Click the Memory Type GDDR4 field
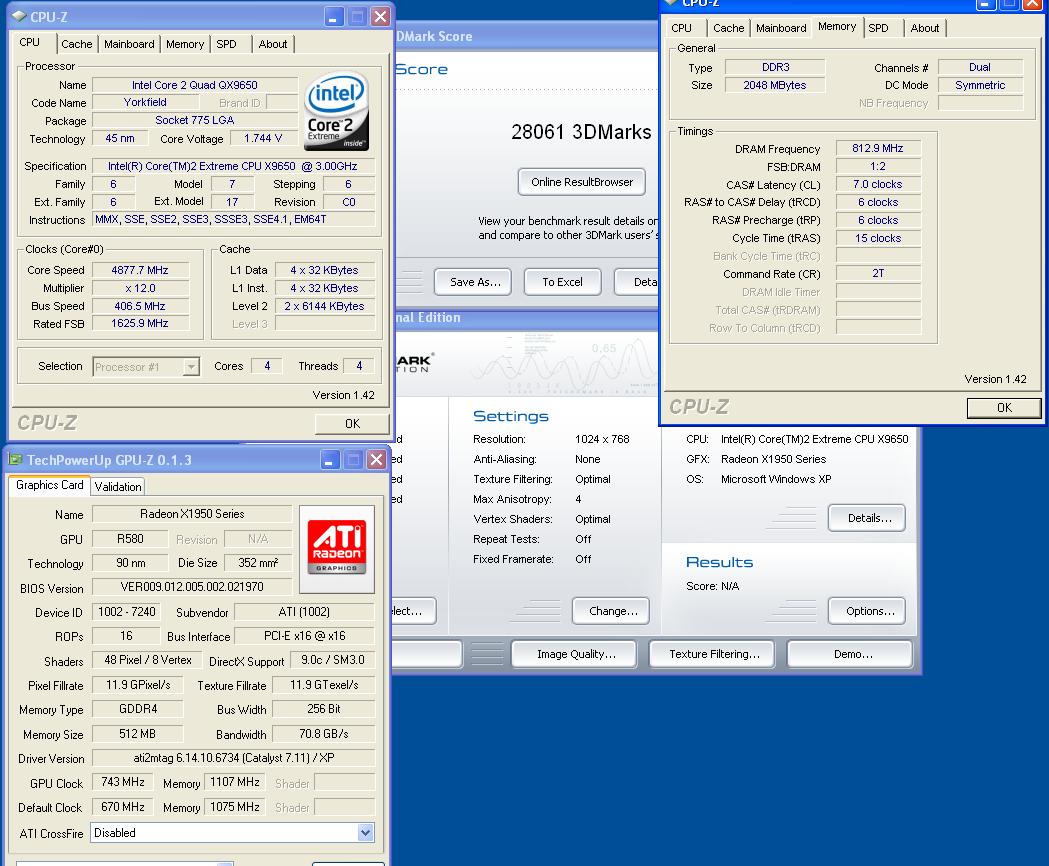This screenshot has width=1049, height=866. click(138, 709)
